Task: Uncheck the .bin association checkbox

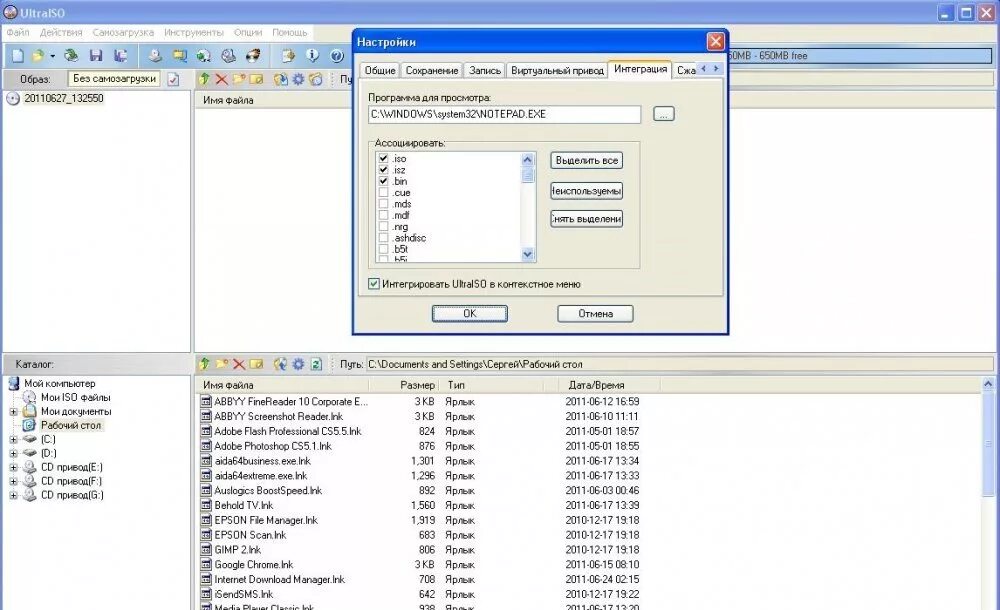Action: click(383, 181)
